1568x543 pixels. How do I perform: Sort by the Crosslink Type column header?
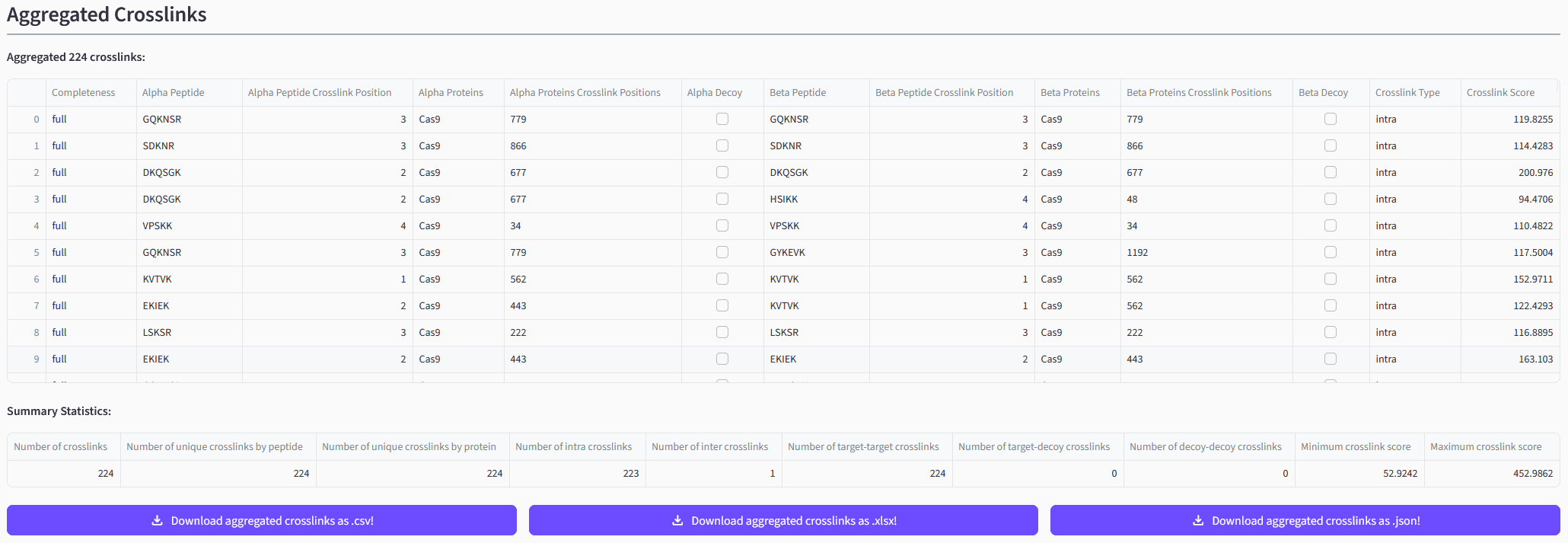(x=1407, y=93)
